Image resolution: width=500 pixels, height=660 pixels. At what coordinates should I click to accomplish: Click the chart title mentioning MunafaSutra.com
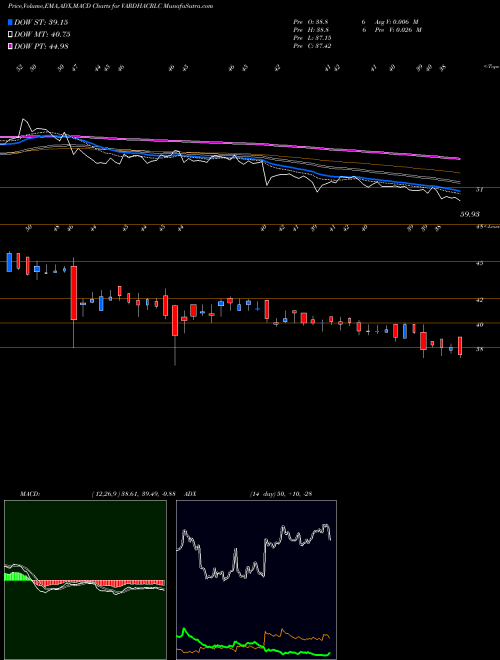[110, 6]
